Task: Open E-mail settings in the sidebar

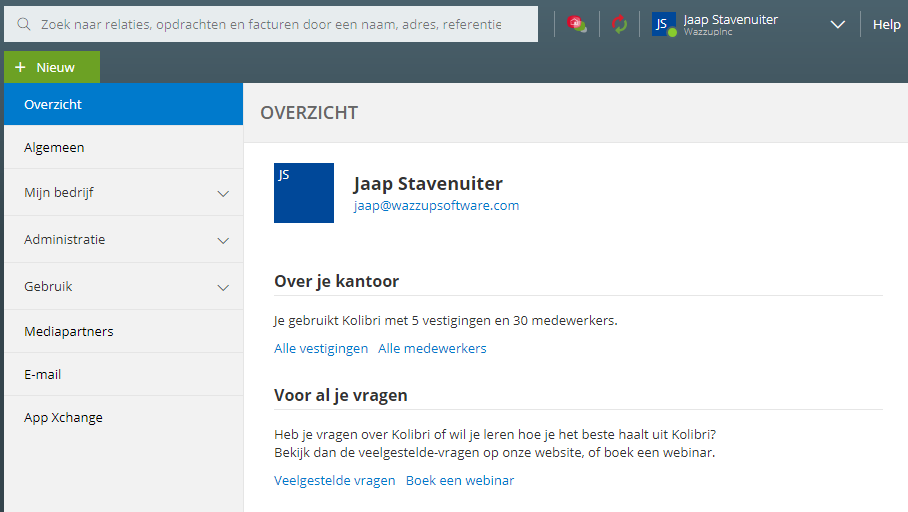Action: (x=123, y=374)
